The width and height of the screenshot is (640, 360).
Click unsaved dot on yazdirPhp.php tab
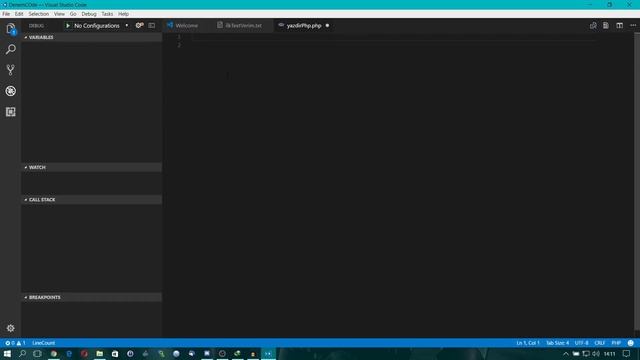327,26
